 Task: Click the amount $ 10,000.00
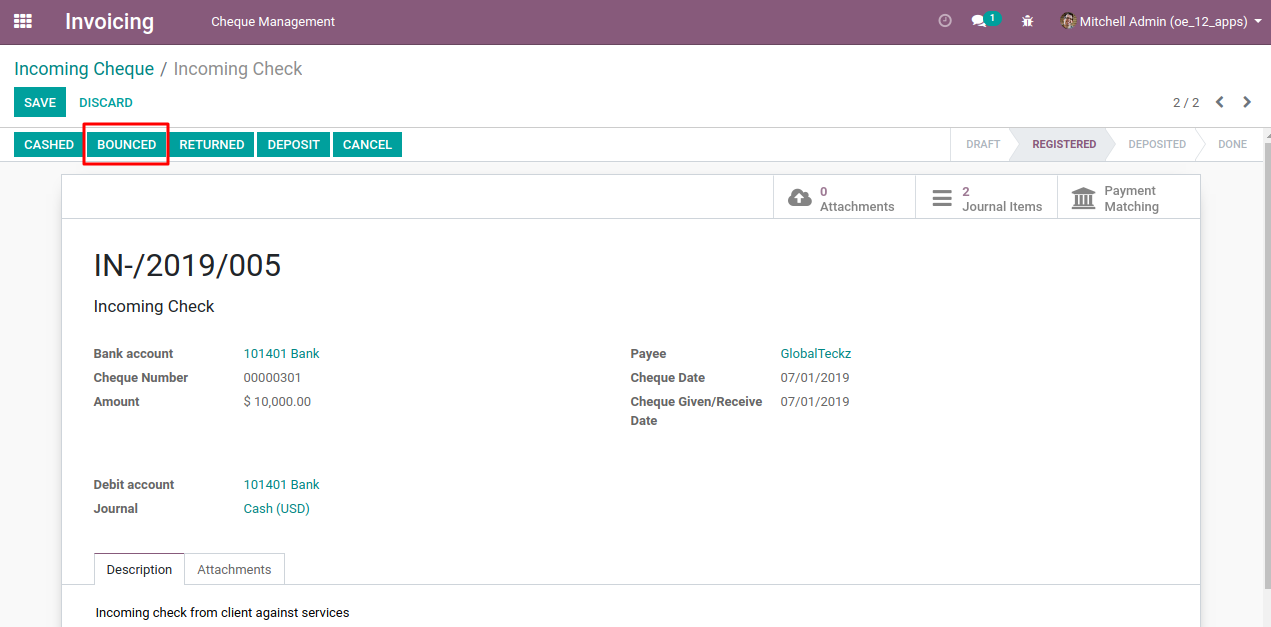pos(277,402)
